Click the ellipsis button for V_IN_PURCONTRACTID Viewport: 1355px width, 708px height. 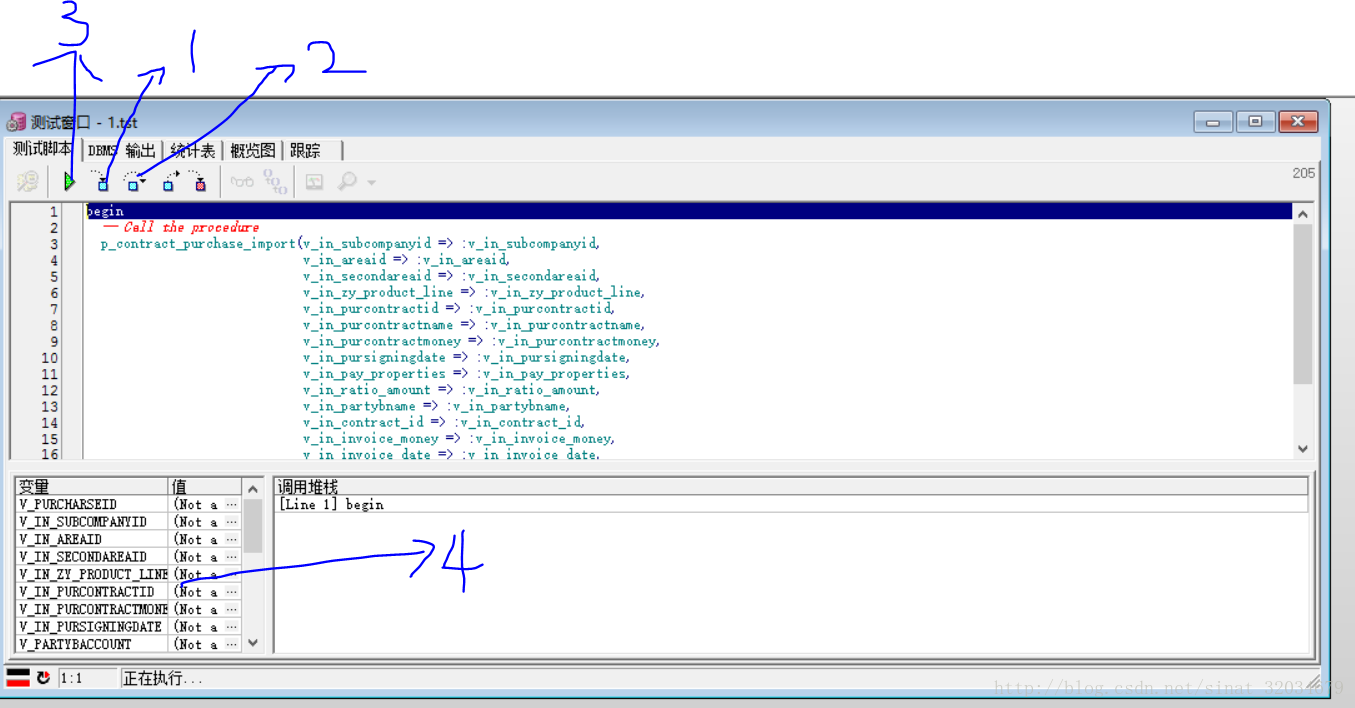[x=232, y=592]
